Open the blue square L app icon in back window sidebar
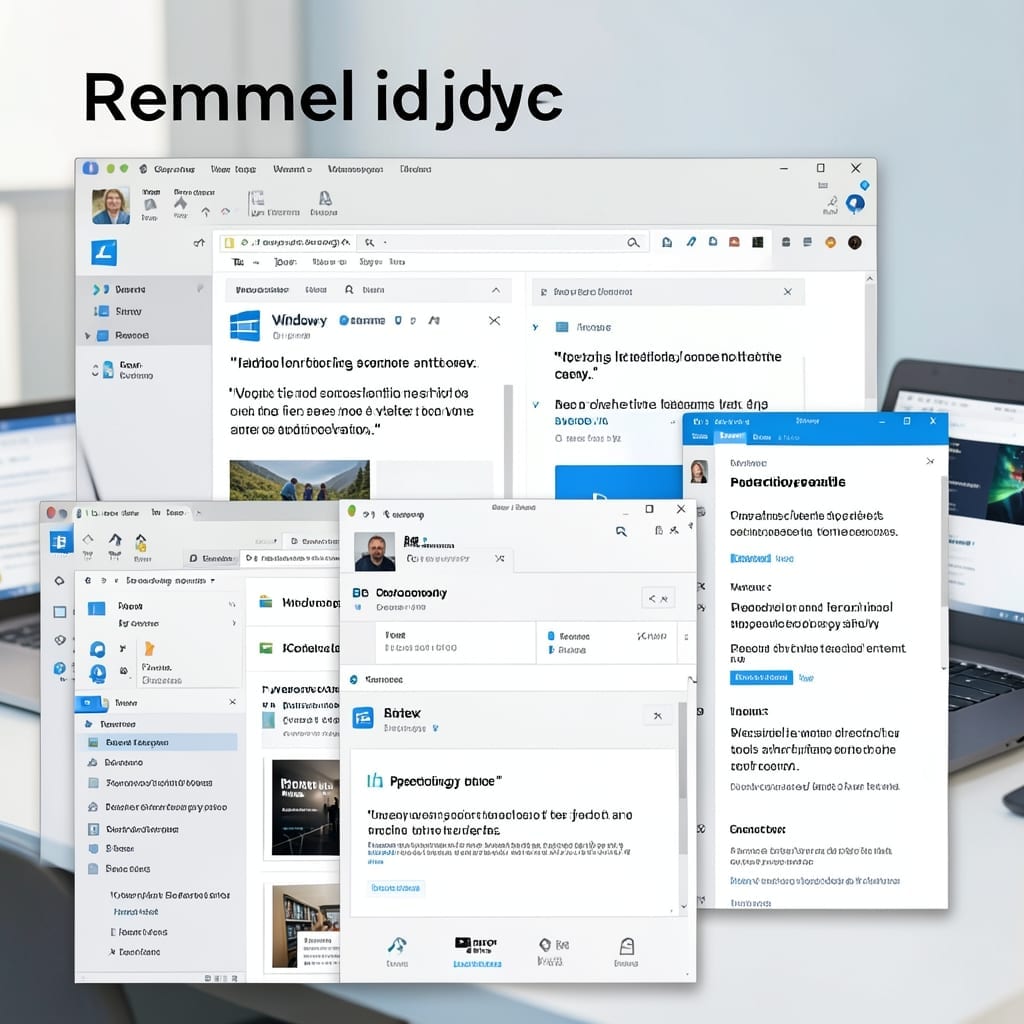The image size is (1024, 1024). (x=104, y=252)
